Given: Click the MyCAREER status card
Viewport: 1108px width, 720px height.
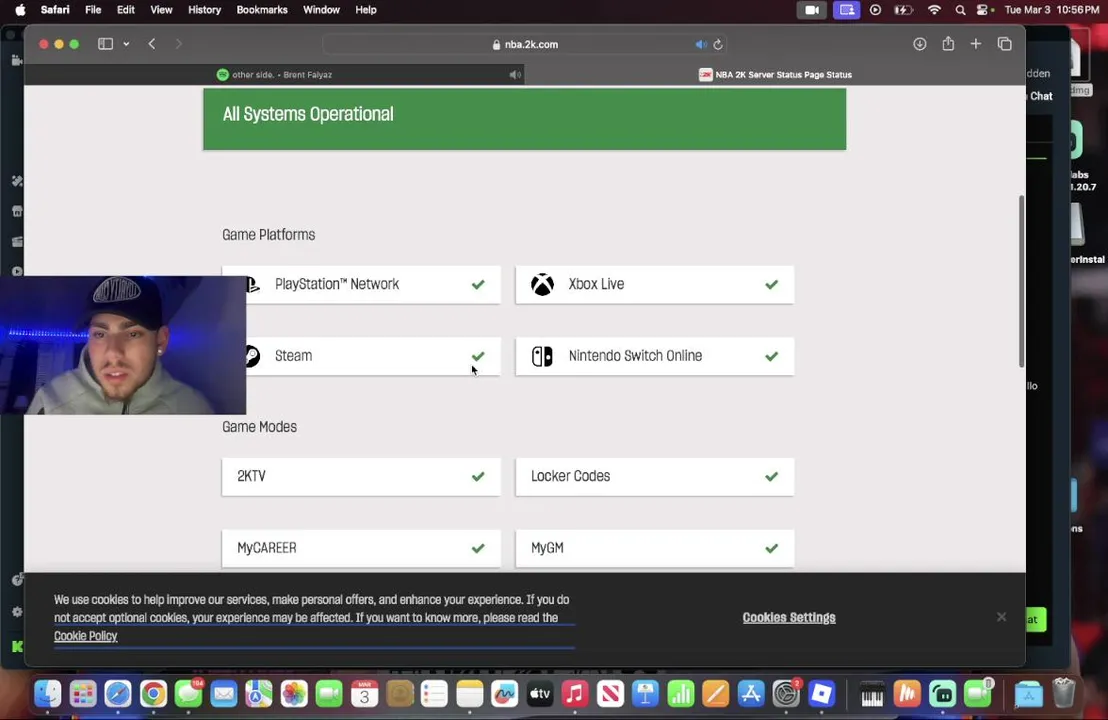Looking at the screenshot, I should (x=361, y=548).
